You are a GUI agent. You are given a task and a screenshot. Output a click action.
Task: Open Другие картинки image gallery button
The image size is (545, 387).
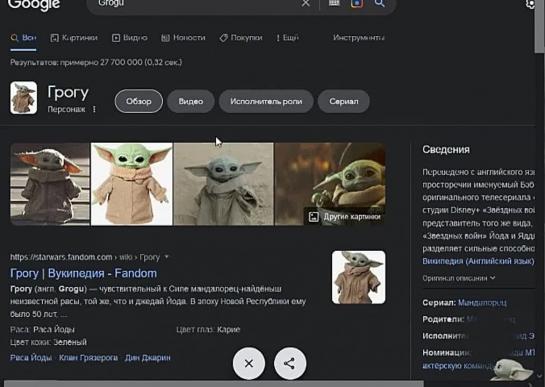point(345,217)
